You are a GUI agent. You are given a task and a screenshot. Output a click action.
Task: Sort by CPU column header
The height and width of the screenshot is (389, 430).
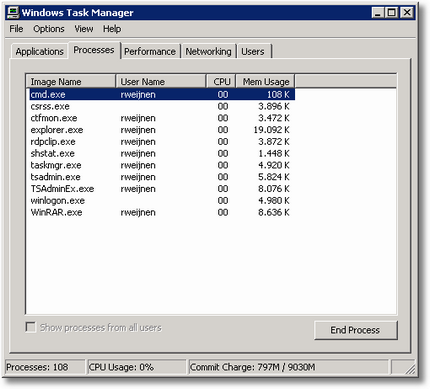click(x=221, y=82)
